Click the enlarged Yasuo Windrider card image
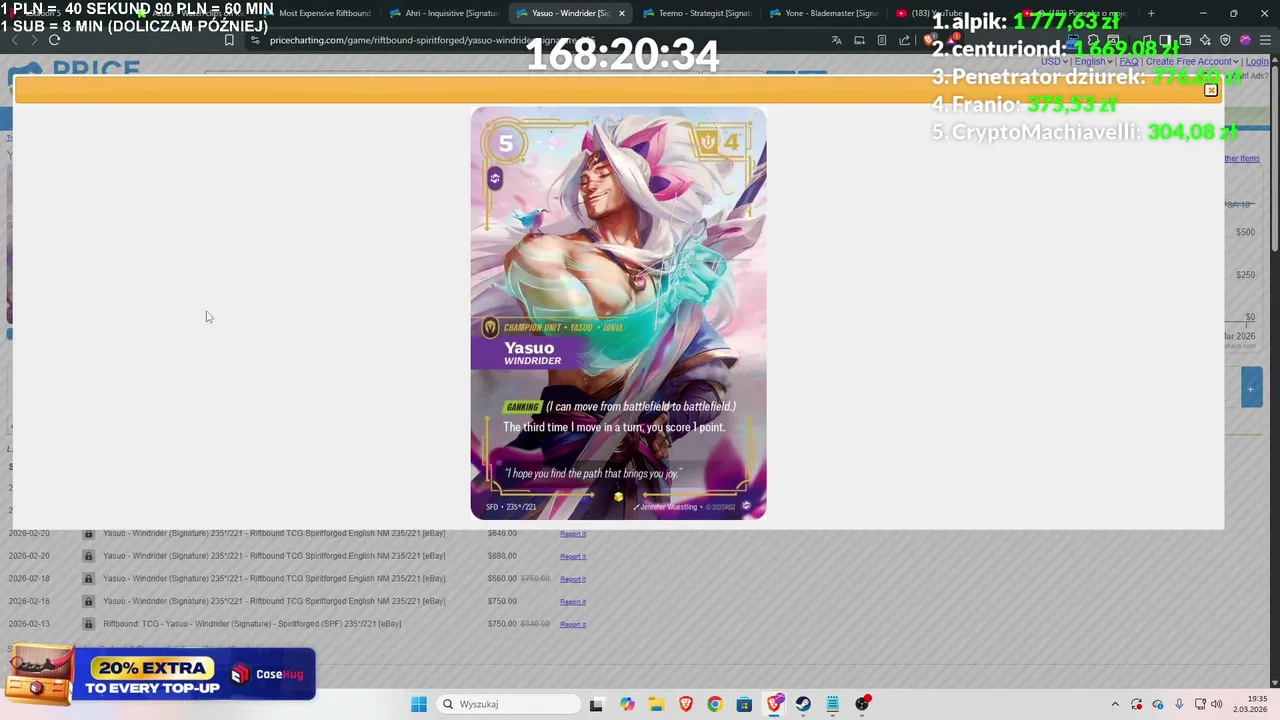Image resolution: width=1280 pixels, height=720 pixels. (618, 313)
